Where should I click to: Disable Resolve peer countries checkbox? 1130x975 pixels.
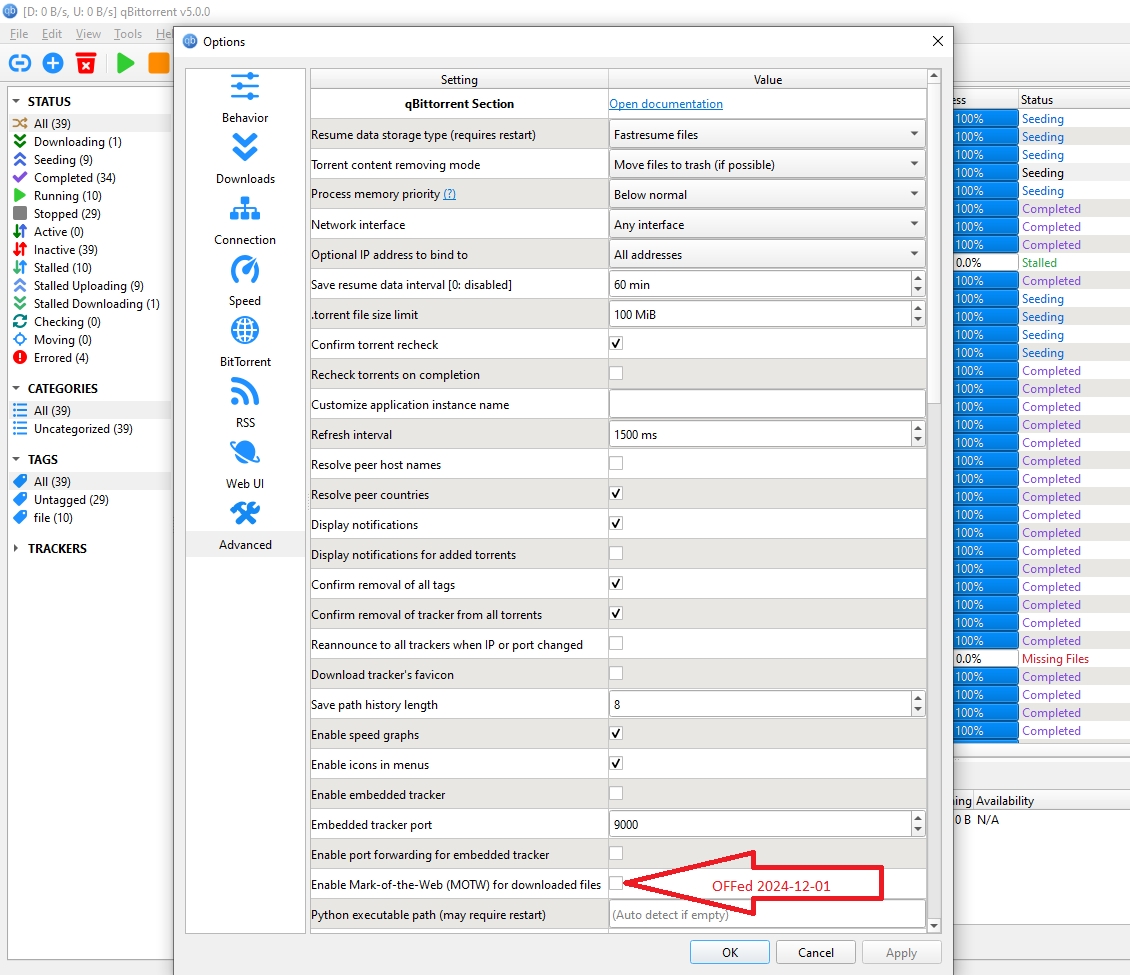[616, 494]
